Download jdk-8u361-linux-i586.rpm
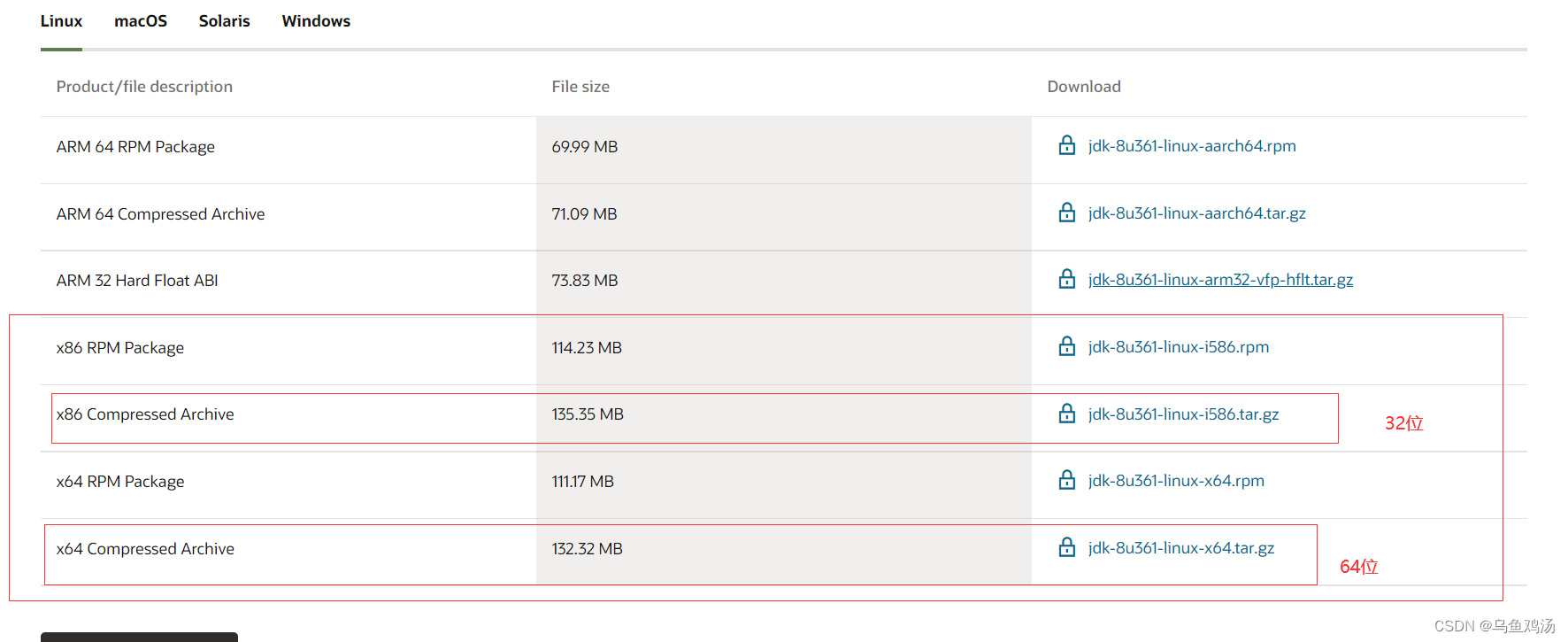Screen dimensions: 1568x642 (1179, 347)
